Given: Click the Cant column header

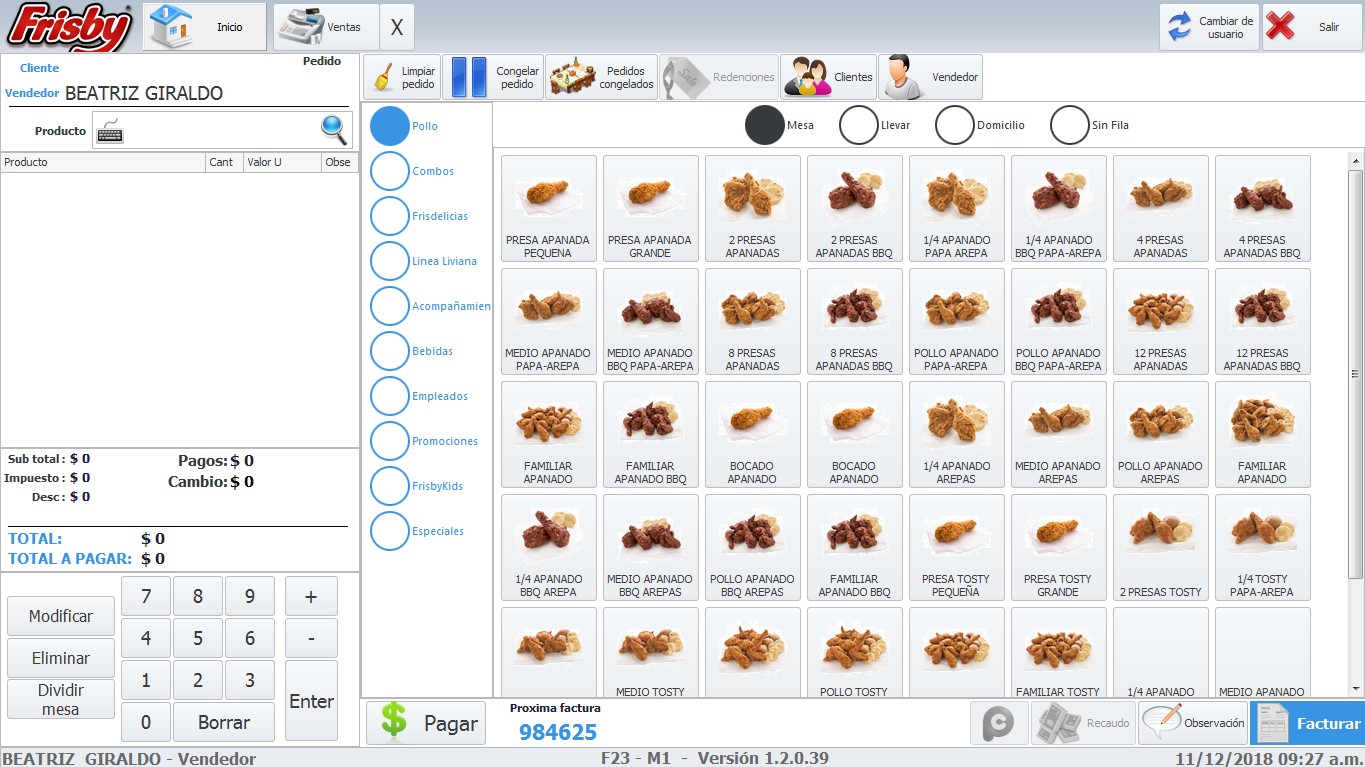Looking at the screenshot, I should click(224, 162).
